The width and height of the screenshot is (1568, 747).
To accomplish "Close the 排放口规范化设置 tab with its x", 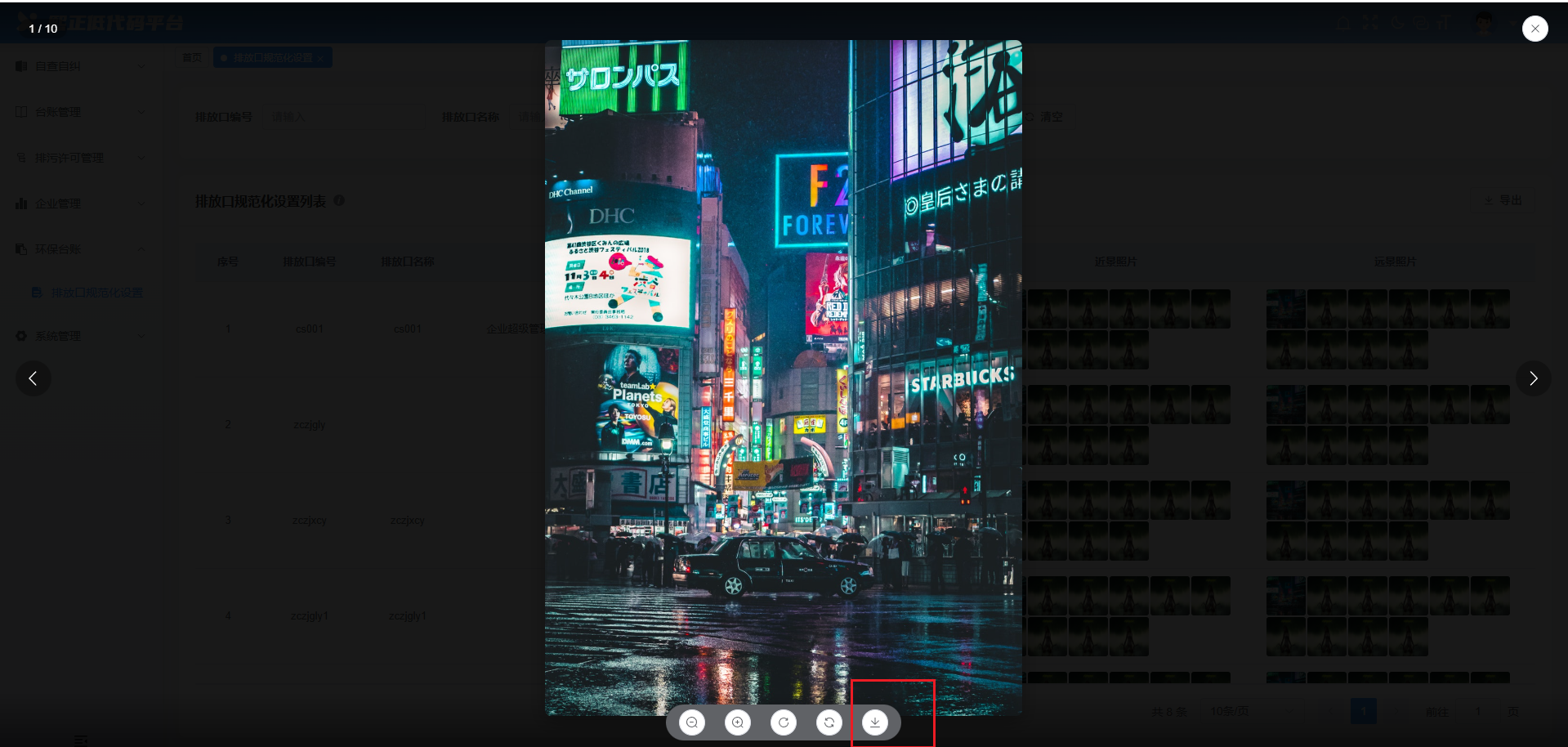I will click(x=321, y=58).
